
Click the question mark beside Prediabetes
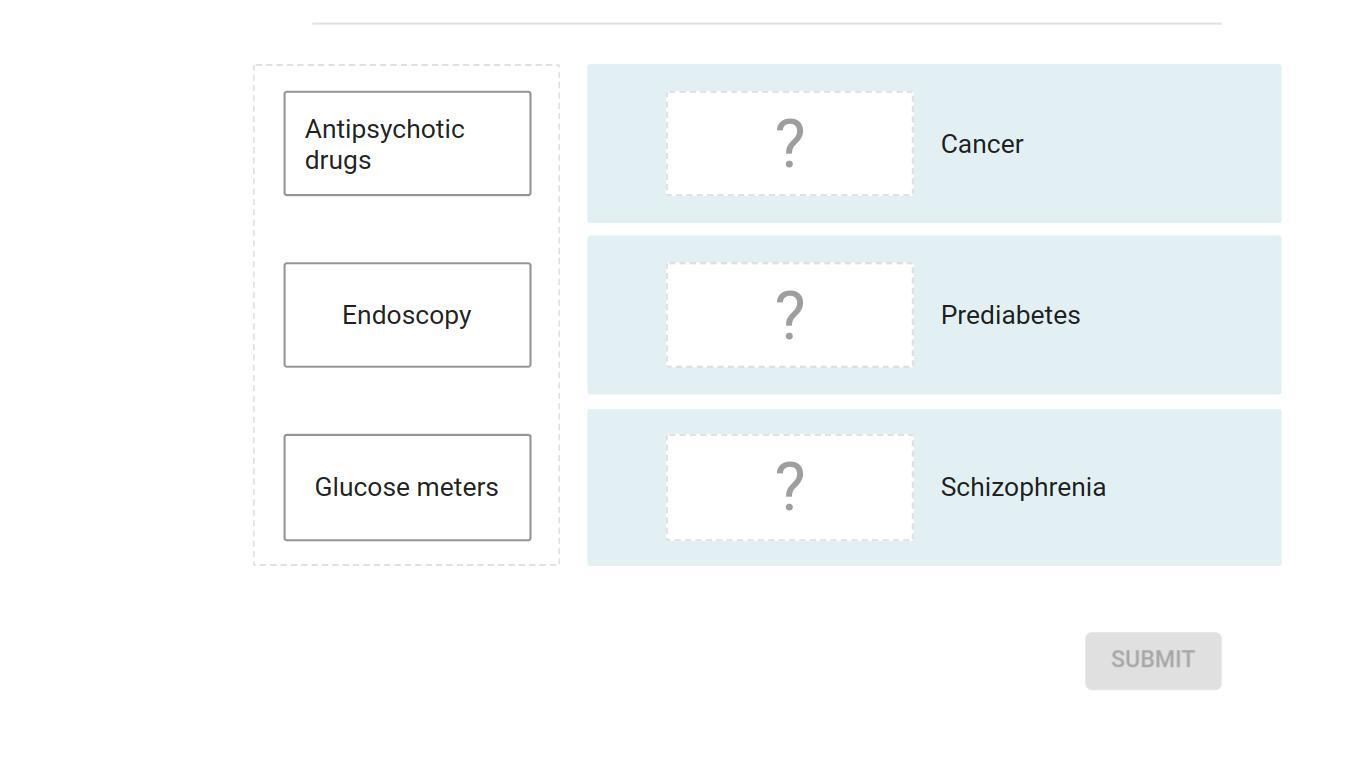789,315
